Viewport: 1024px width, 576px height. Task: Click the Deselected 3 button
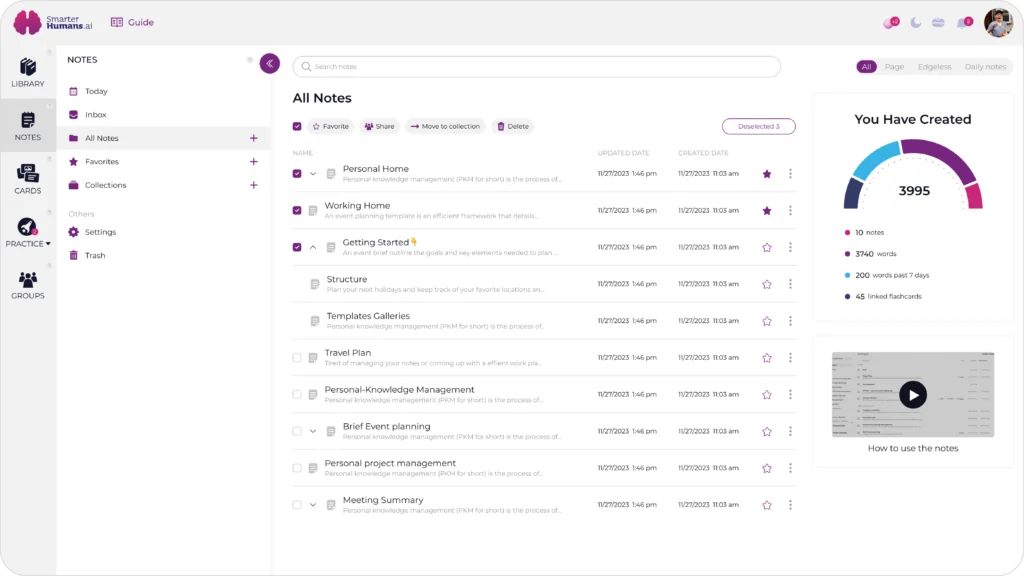[758, 126]
